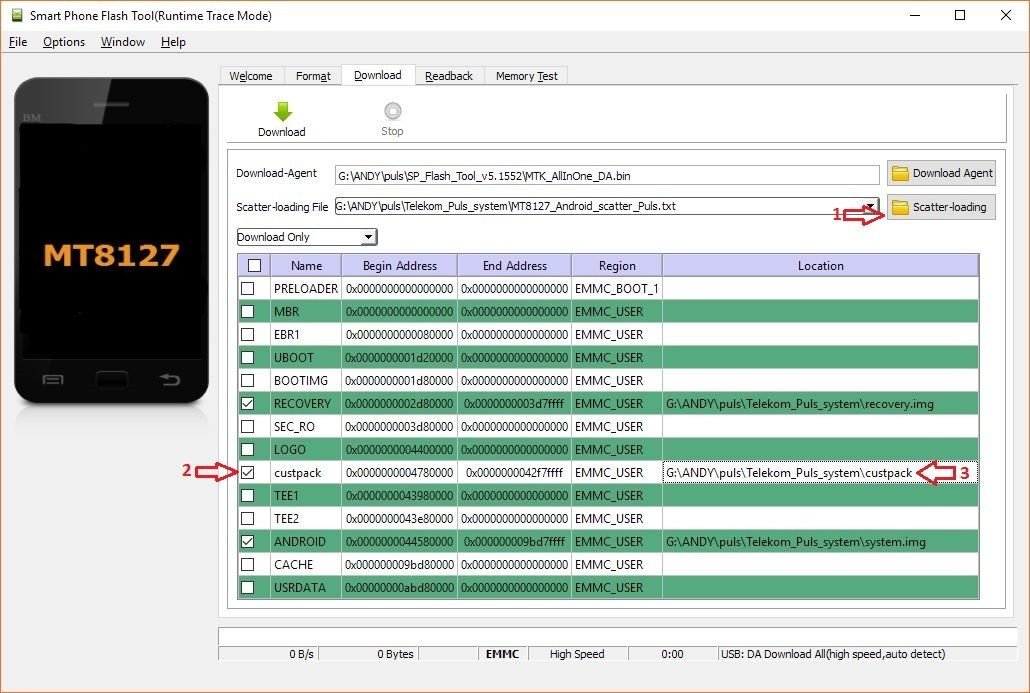Expand the Scatter-loading File path dropdown

pyautogui.click(x=871, y=206)
